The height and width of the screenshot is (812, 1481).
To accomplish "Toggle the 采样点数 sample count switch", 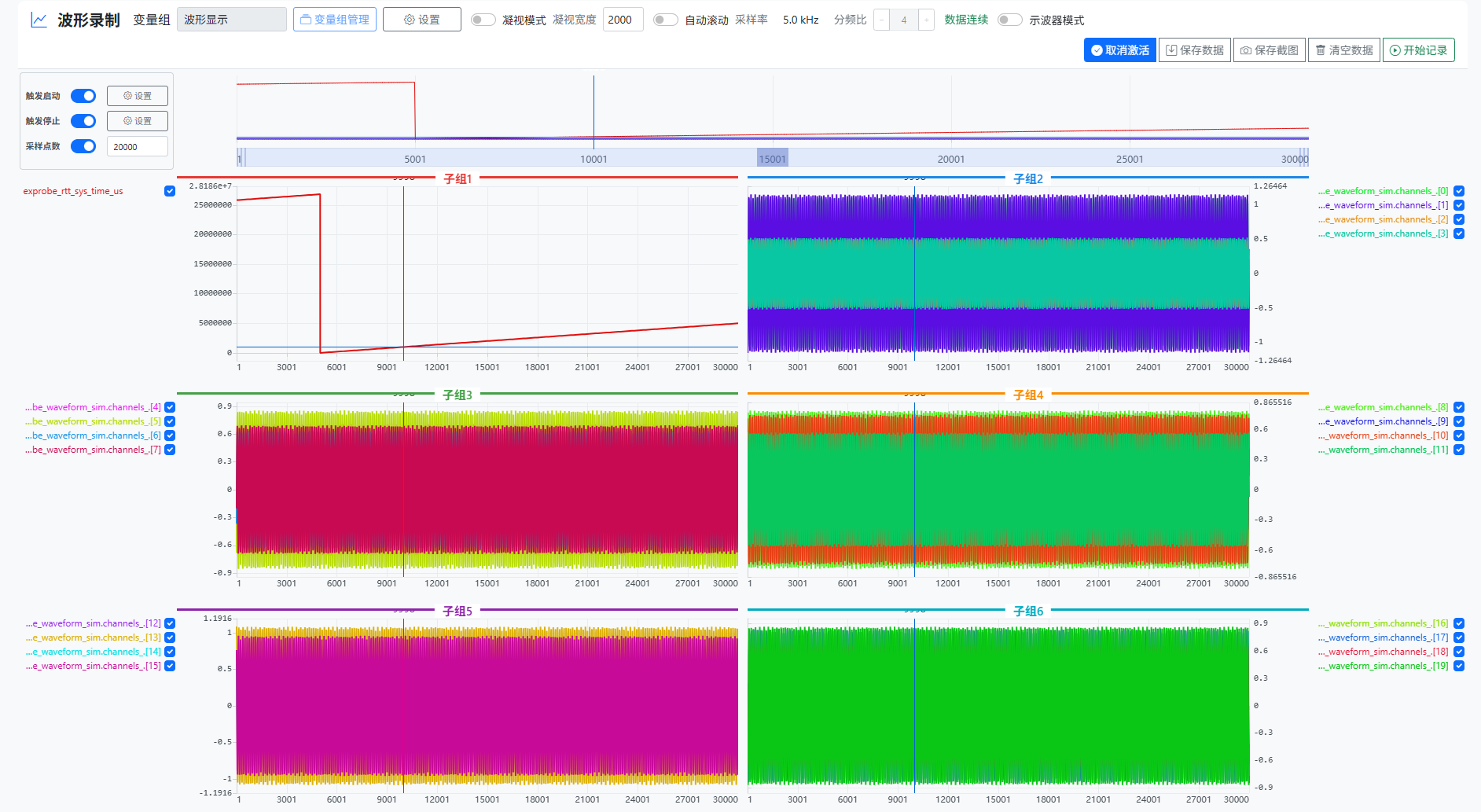I will [83, 146].
